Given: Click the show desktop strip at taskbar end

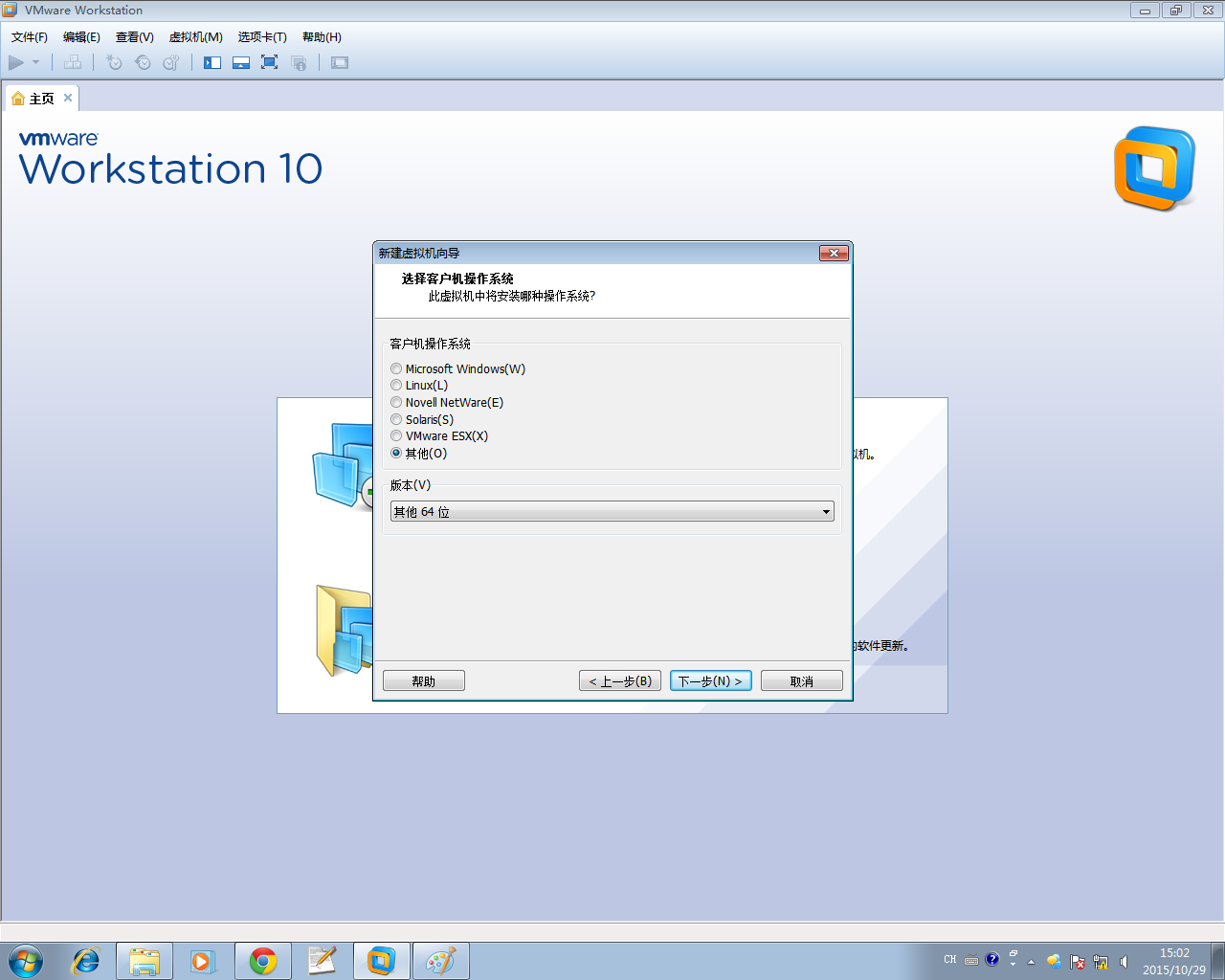Looking at the screenshot, I should click(1218, 961).
